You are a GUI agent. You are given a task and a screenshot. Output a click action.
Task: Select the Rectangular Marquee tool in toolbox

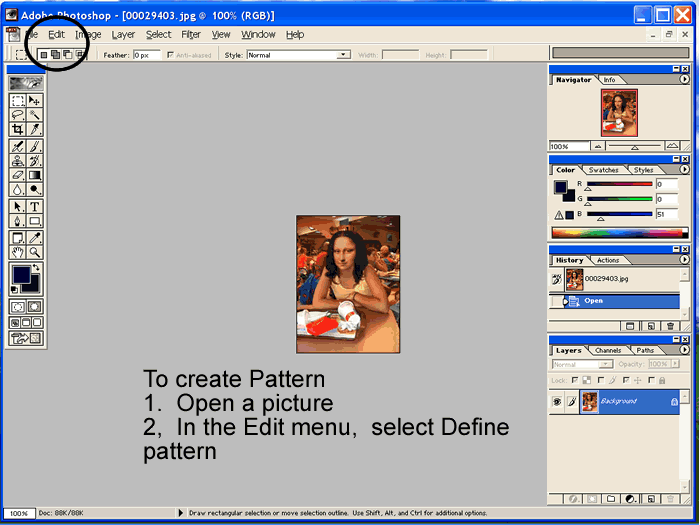18,100
